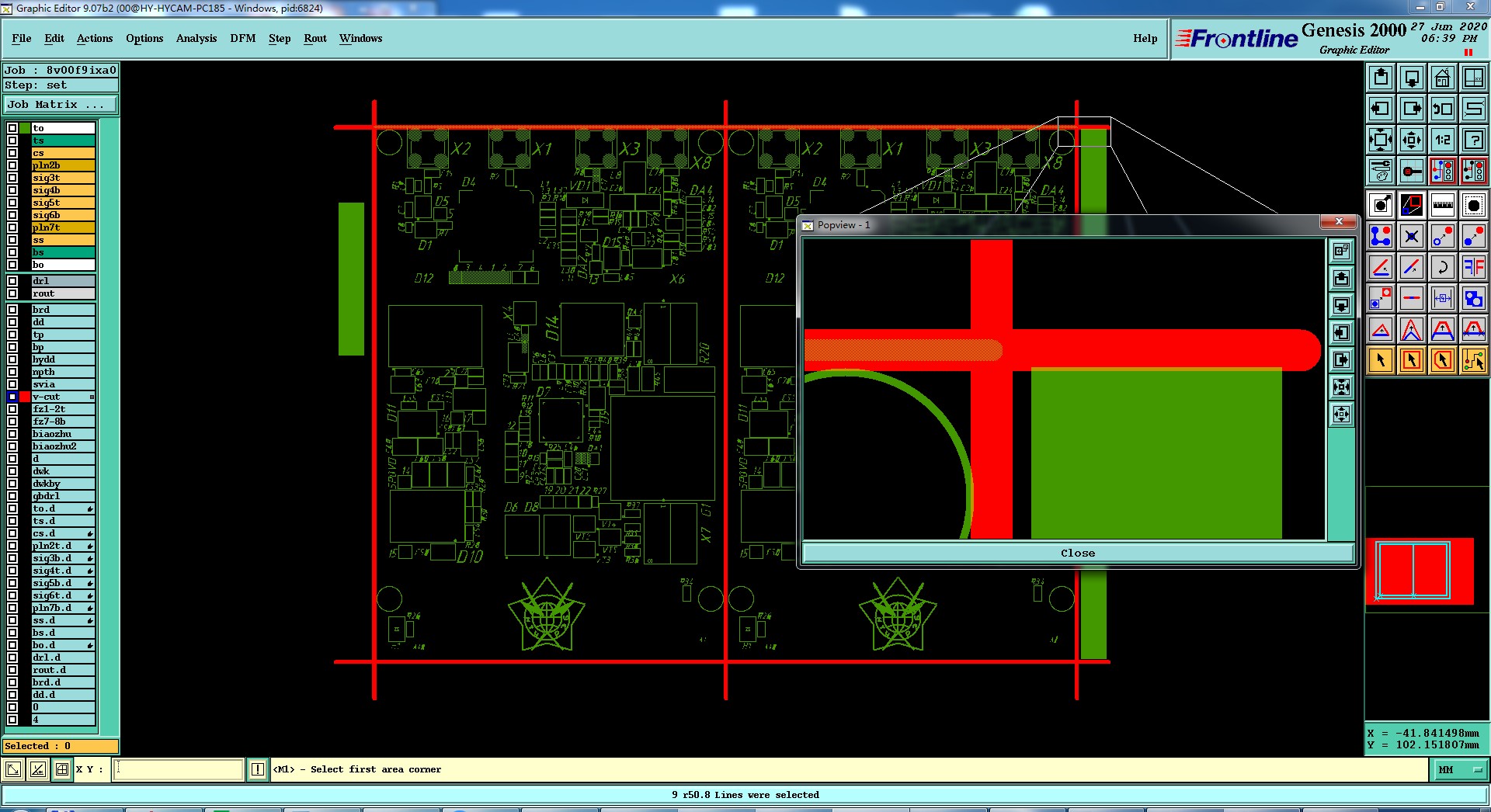Click the red overview panel thumbnail
This screenshot has height=812, width=1491.
click(x=1420, y=571)
